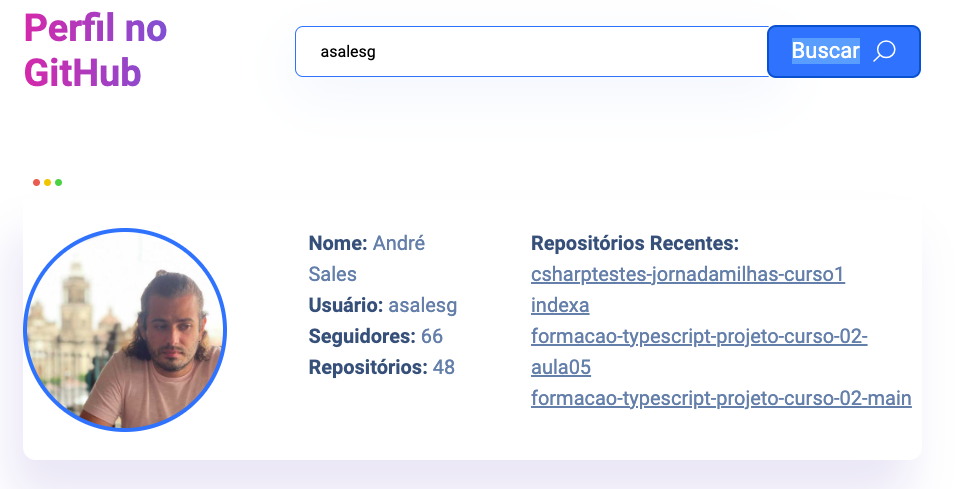Click the yellow dot on the card
The height and width of the screenshot is (489, 964).
(x=47, y=182)
